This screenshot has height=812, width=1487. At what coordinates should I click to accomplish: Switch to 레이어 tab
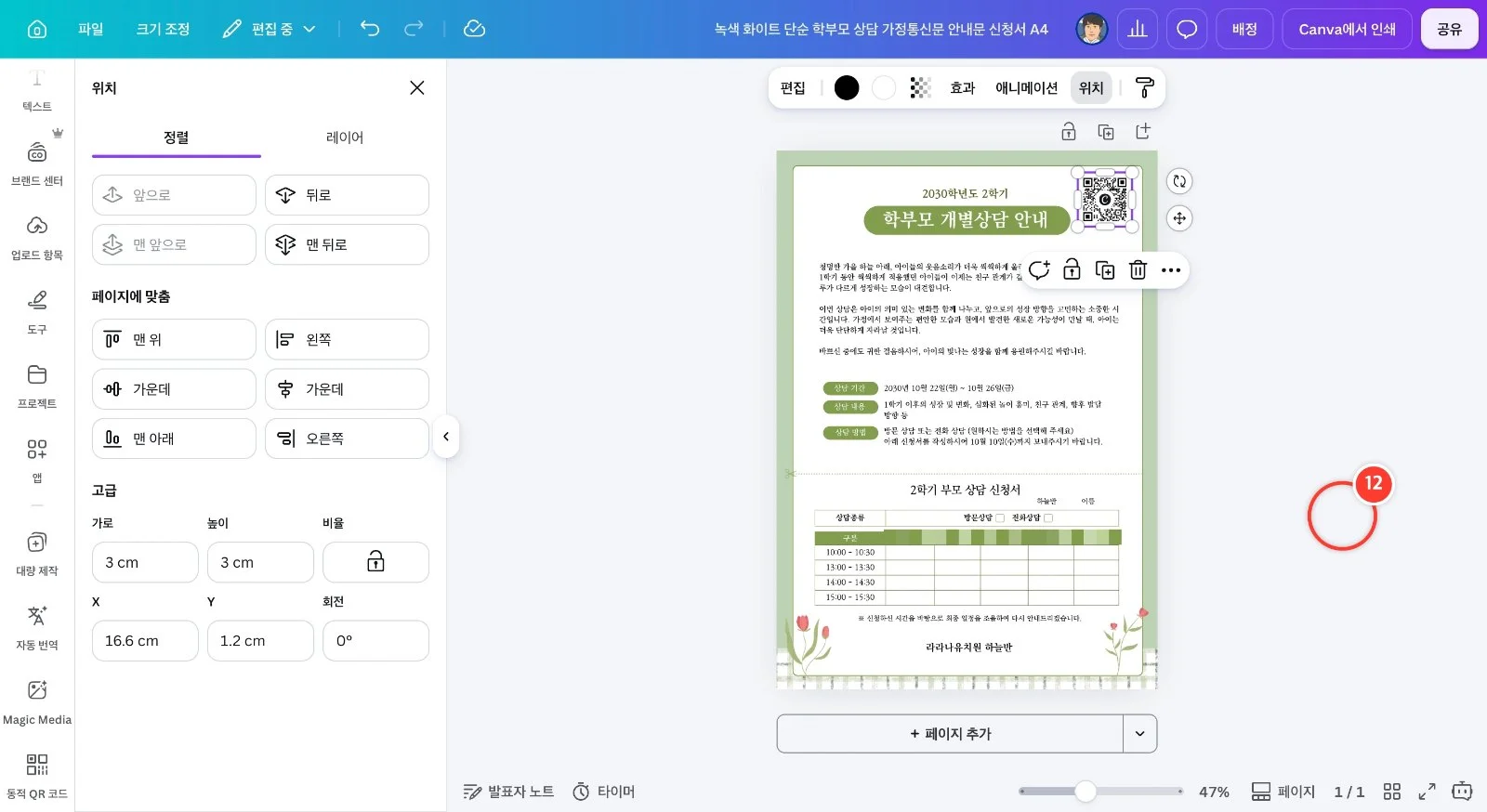coord(345,138)
